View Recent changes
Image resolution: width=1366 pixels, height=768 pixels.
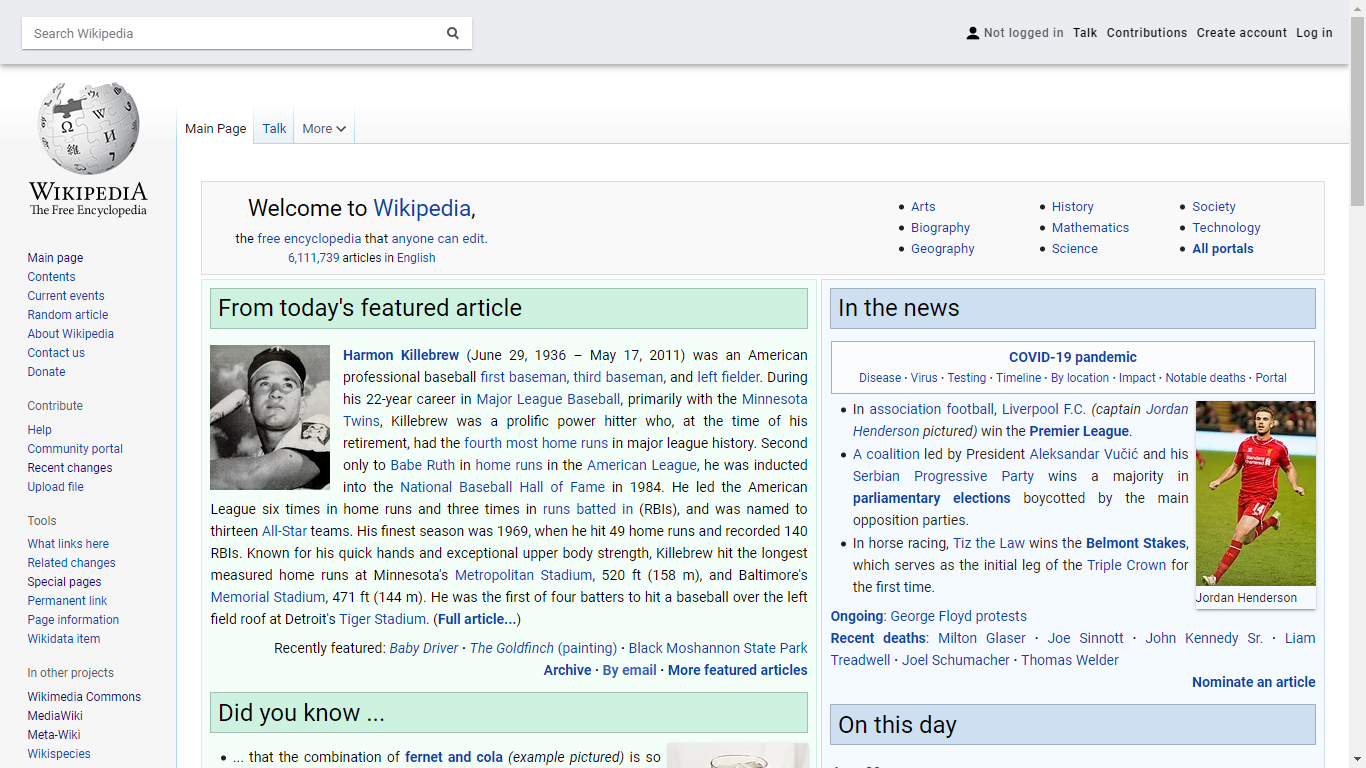click(70, 468)
